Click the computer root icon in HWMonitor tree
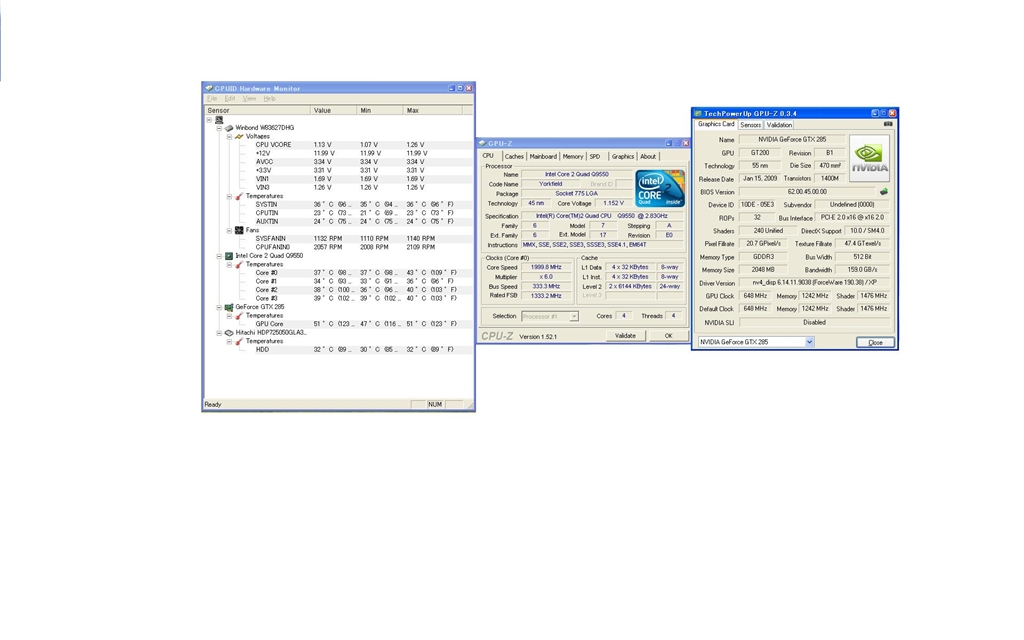The height and width of the screenshot is (640, 1024). [219, 120]
